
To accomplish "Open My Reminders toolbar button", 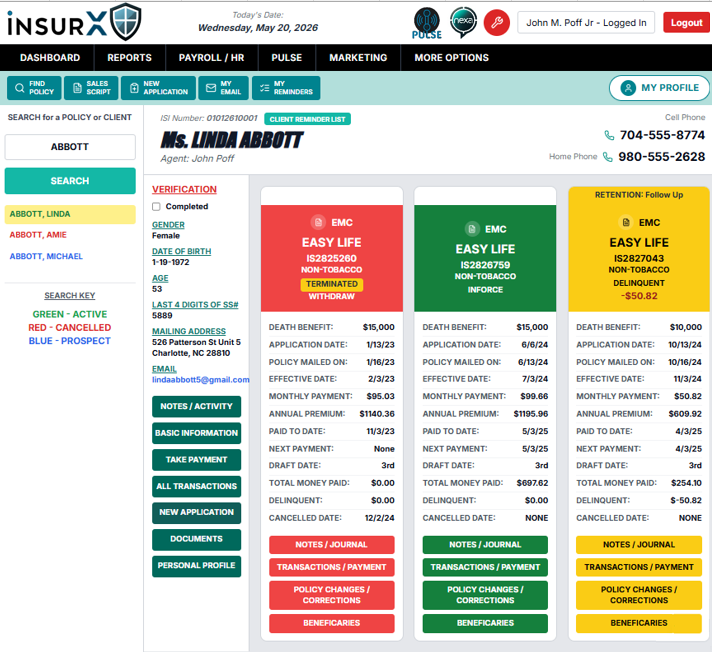I will (286, 88).
